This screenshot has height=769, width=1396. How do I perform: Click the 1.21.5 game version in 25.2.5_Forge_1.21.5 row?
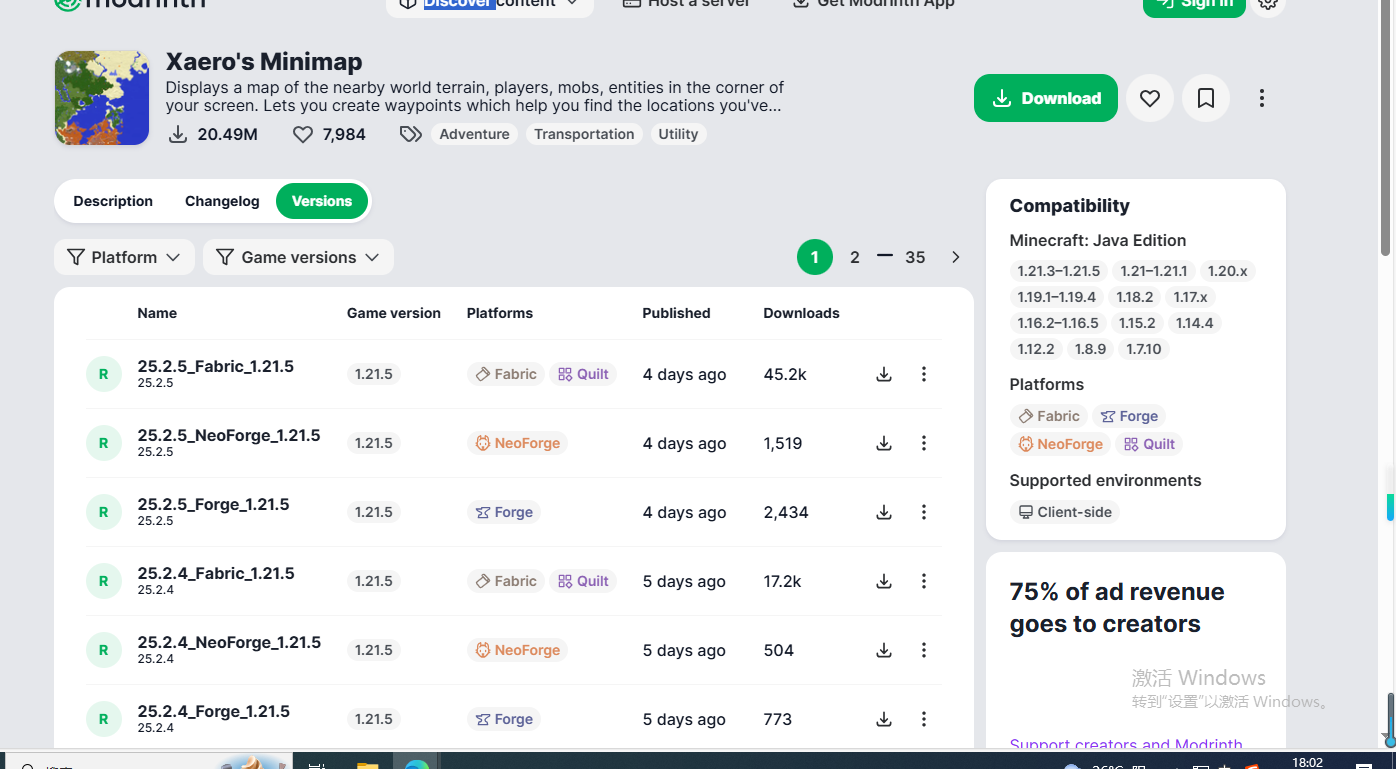tap(374, 512)
